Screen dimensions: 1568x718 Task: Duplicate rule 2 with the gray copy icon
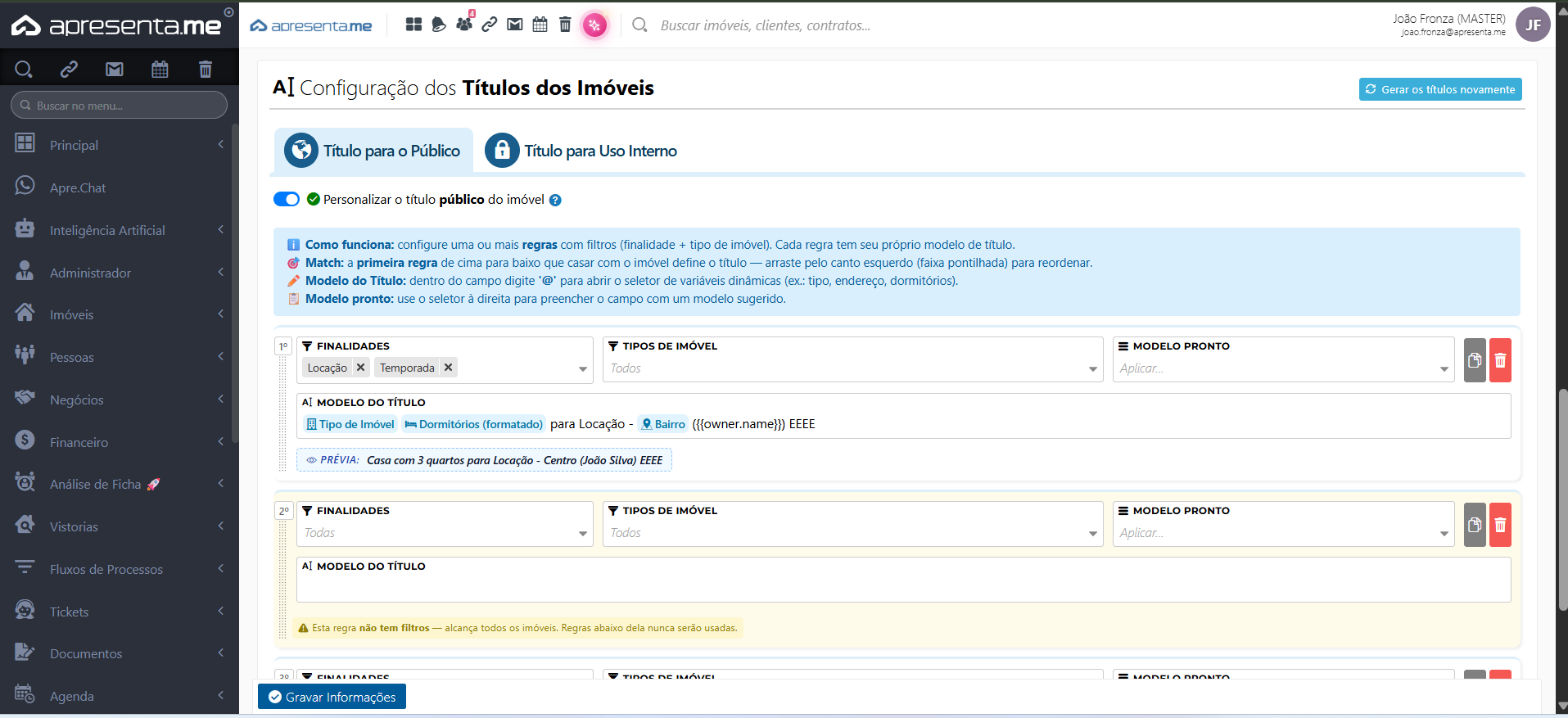[1475, 525]
